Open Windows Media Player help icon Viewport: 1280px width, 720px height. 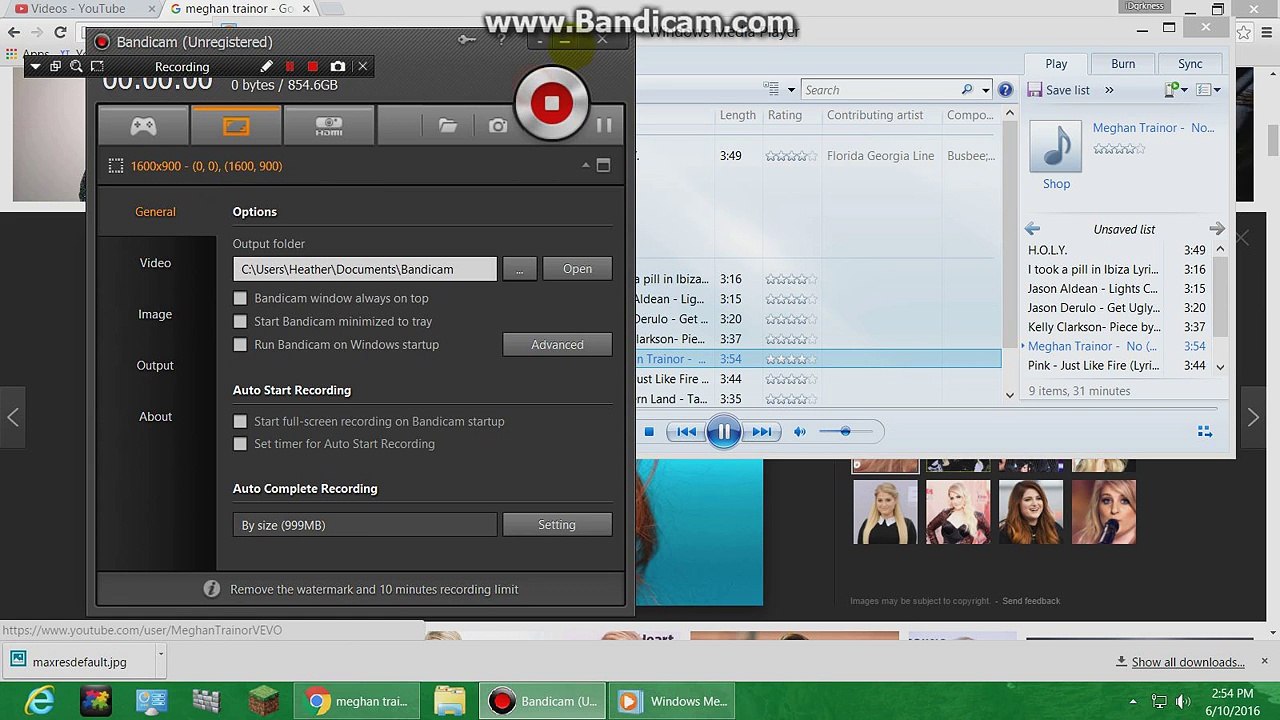pos(1005,90)
